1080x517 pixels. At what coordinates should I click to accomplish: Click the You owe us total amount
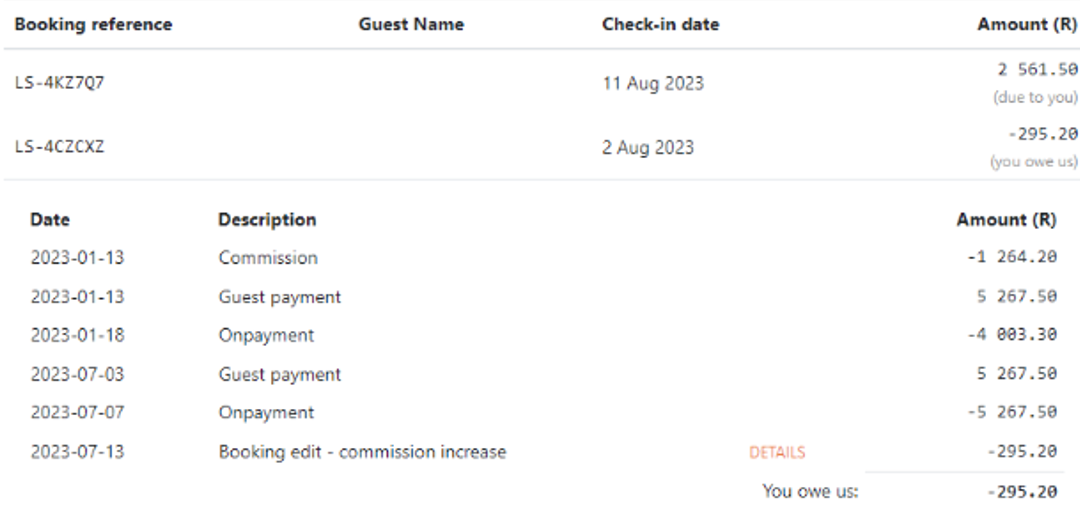click(x=1022, y=492)
